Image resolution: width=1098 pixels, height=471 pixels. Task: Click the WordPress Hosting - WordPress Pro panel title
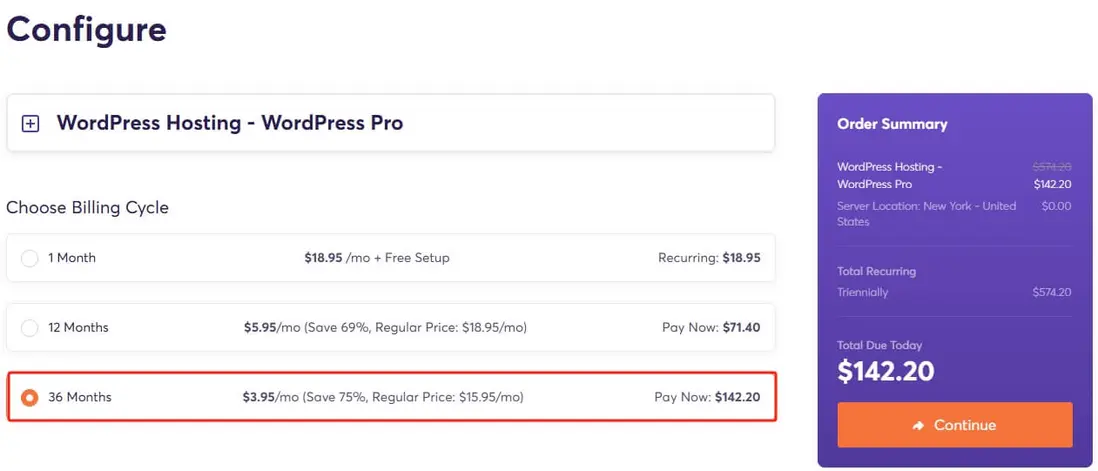point(229,124)
